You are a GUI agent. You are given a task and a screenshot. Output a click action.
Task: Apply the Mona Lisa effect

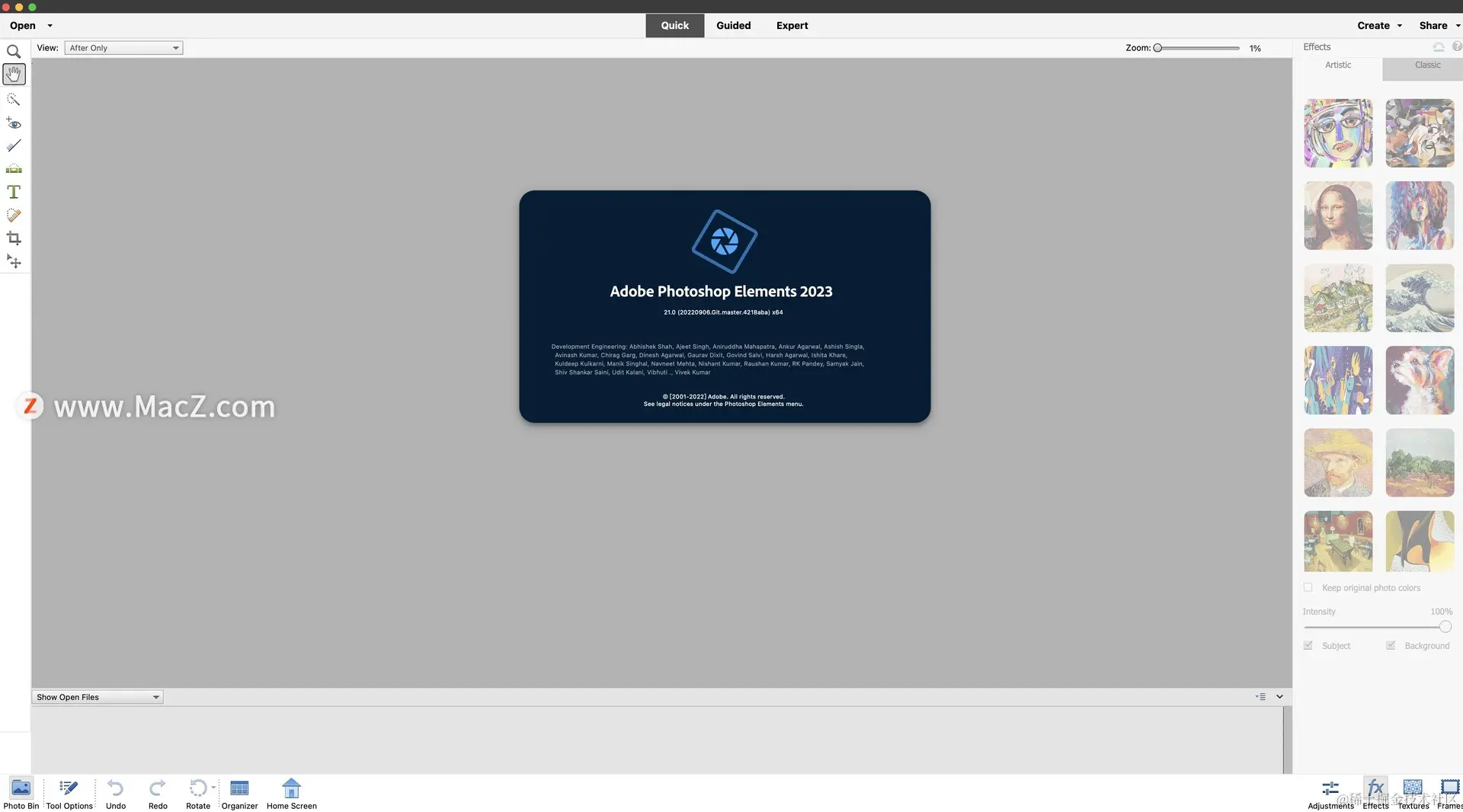pos(1338,216)
